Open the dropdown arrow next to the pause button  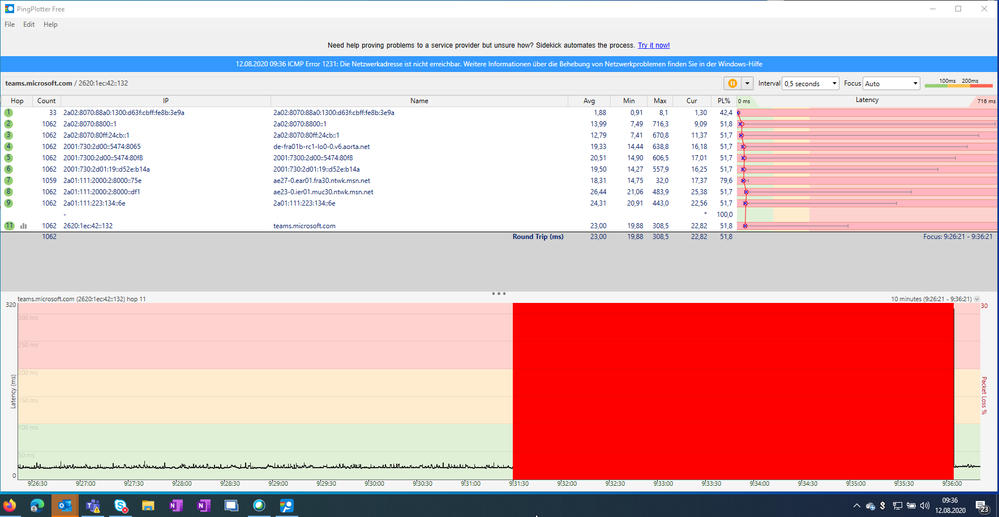(747, 84)
